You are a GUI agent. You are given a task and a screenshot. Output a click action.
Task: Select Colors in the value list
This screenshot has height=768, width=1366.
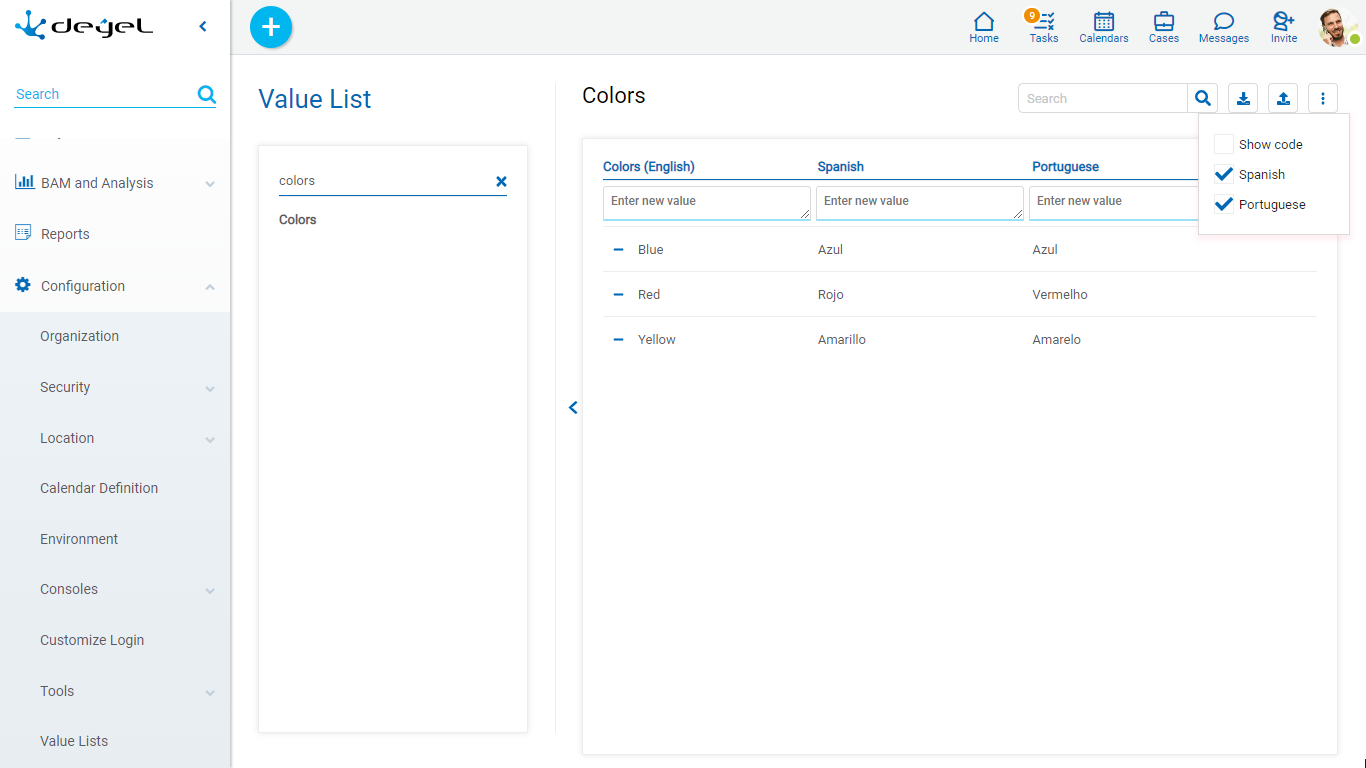(x=298, y=220)
